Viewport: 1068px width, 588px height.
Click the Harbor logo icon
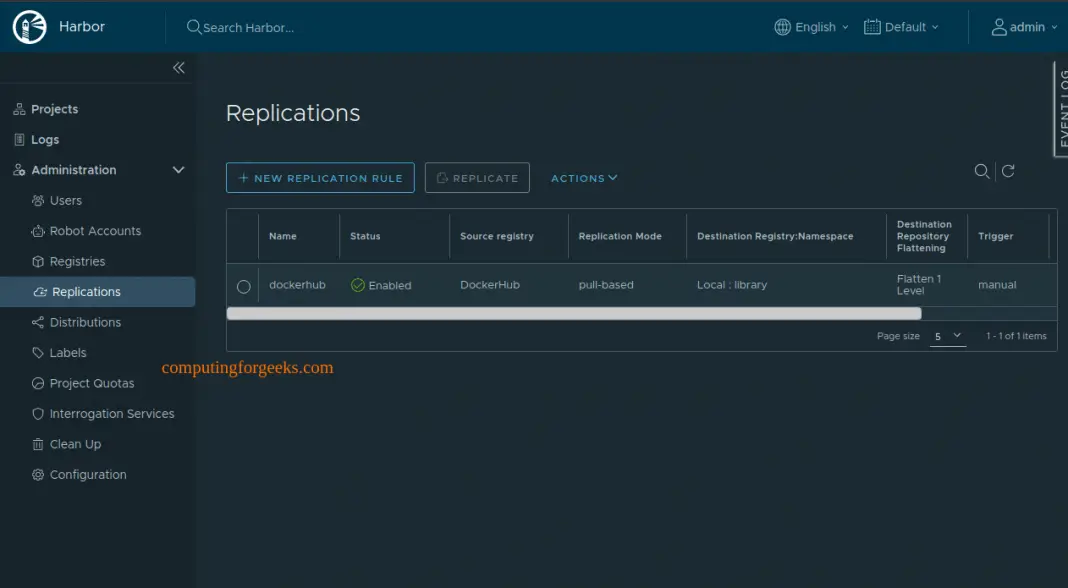(x=29, y=27)
